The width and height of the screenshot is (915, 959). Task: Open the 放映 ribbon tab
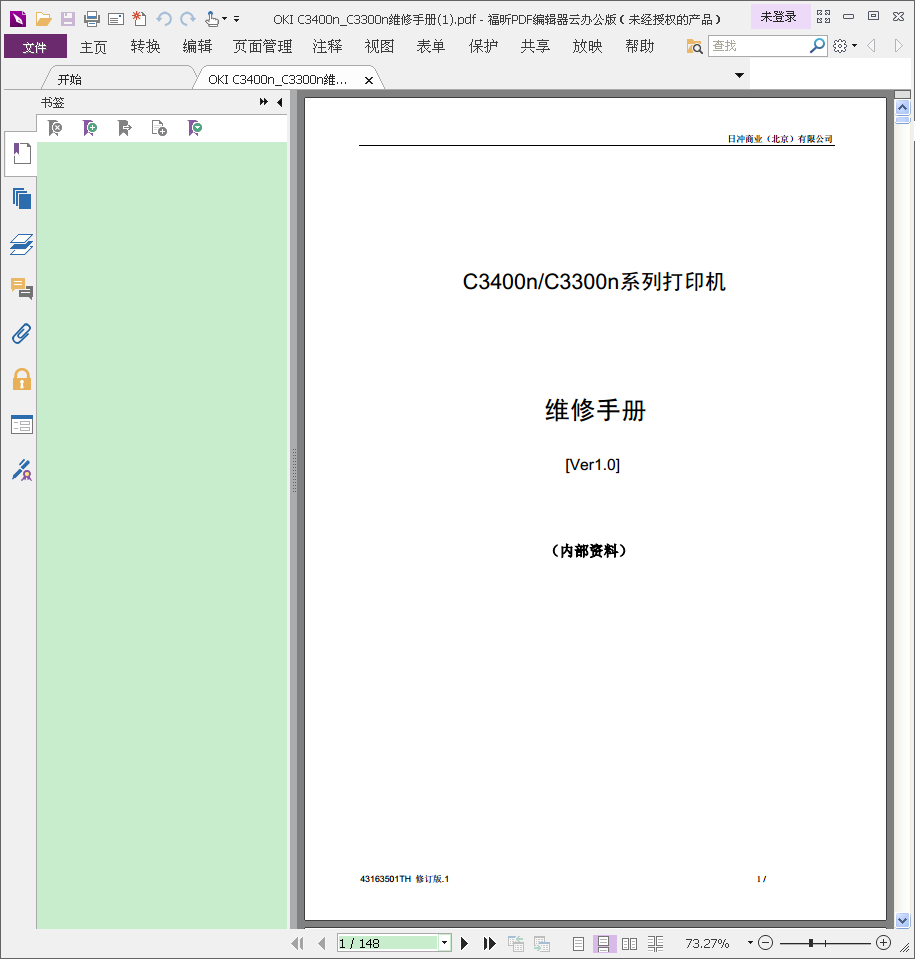point(587,46)
